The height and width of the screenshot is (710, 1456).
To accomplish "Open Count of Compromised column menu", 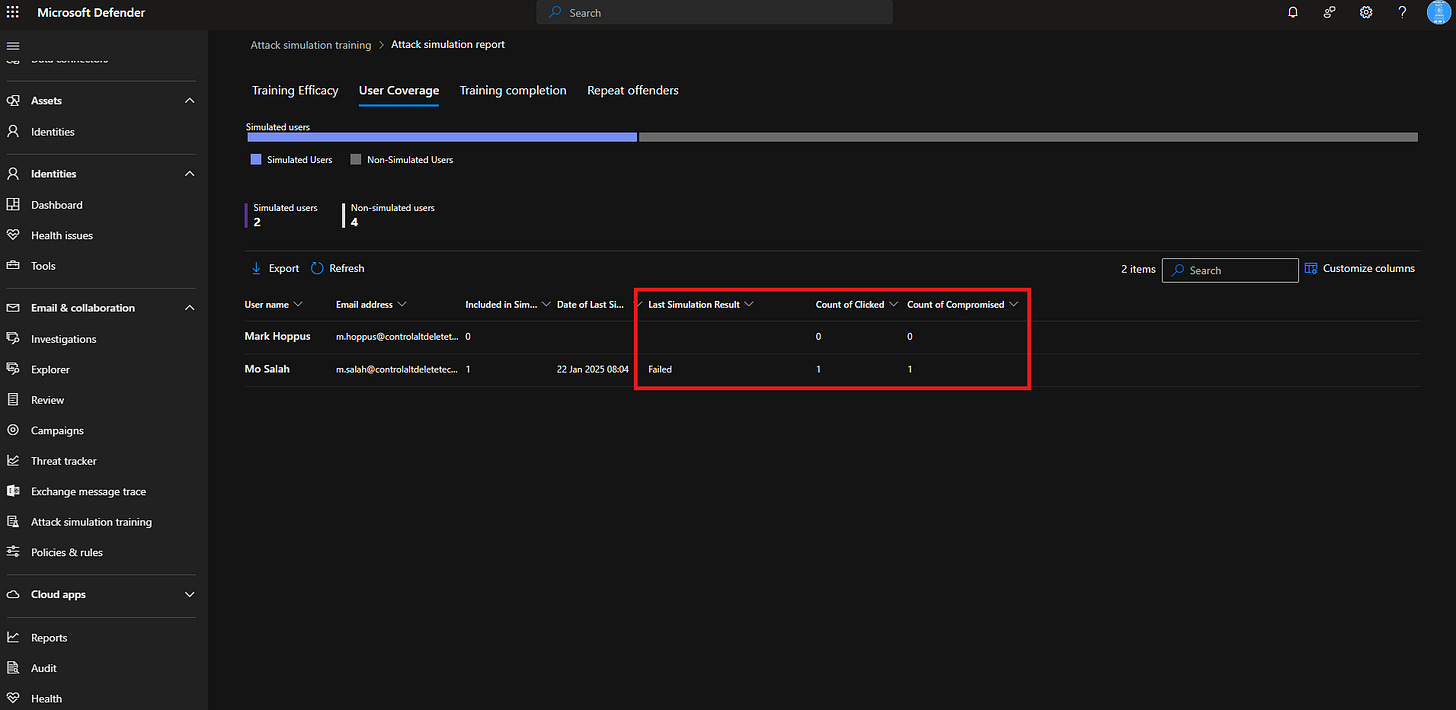I will (x=1014, y=304).
